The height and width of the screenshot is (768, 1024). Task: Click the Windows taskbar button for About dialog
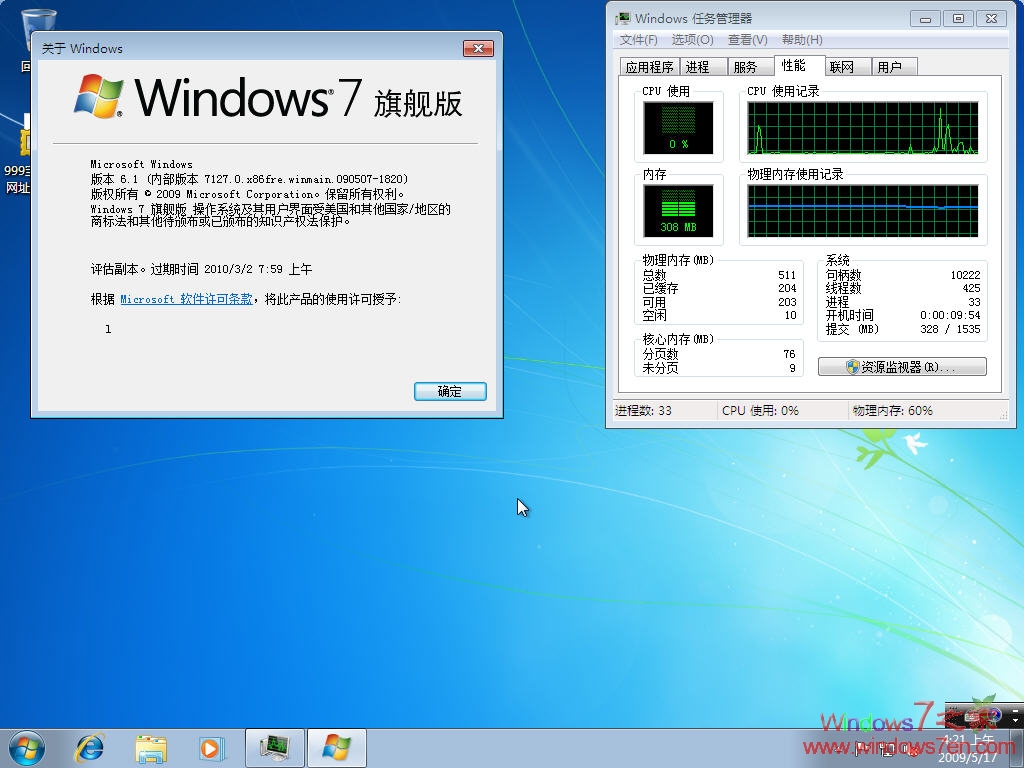pos(336,747)
